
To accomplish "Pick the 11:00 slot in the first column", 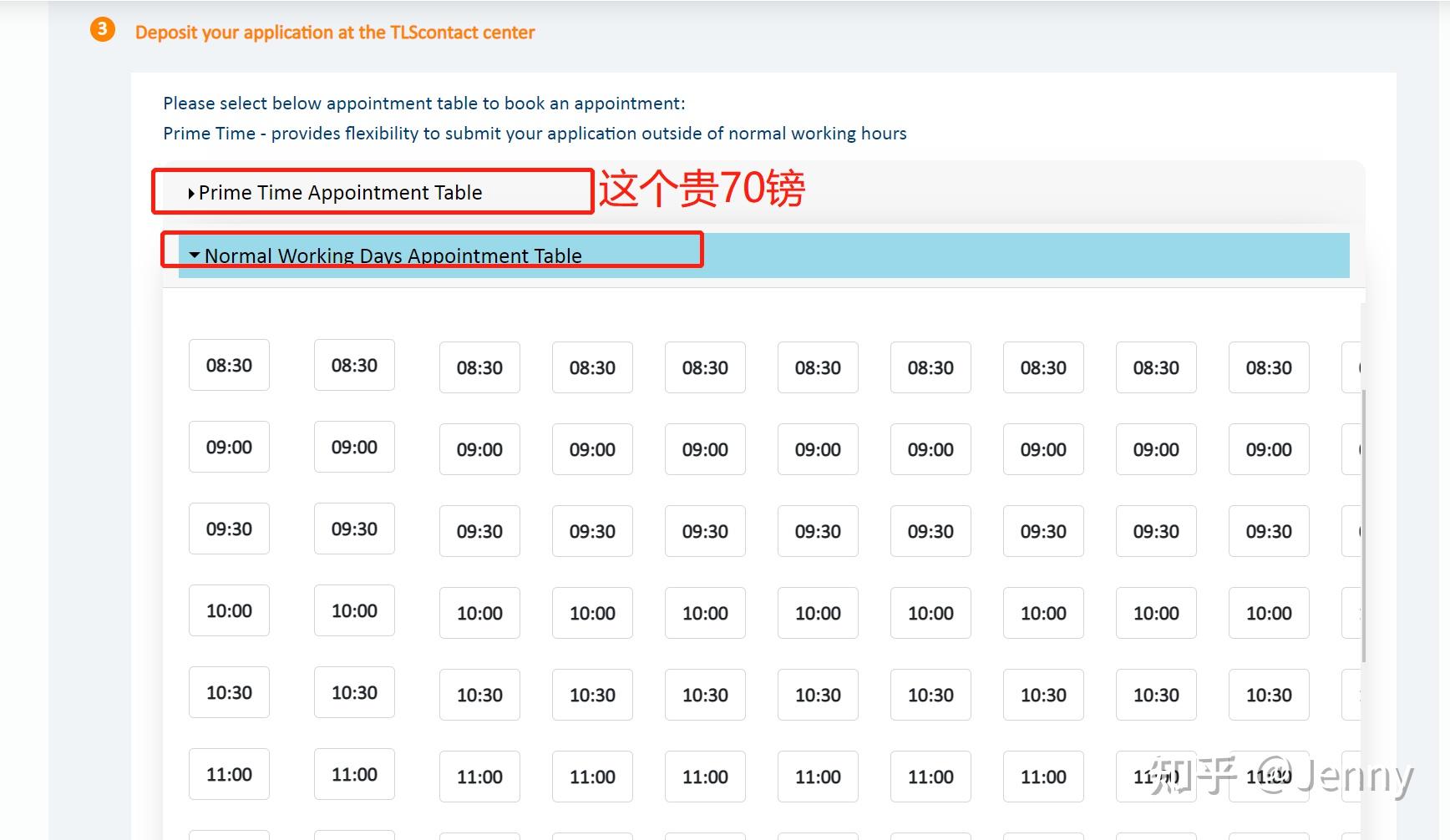I will click(229, 774).
